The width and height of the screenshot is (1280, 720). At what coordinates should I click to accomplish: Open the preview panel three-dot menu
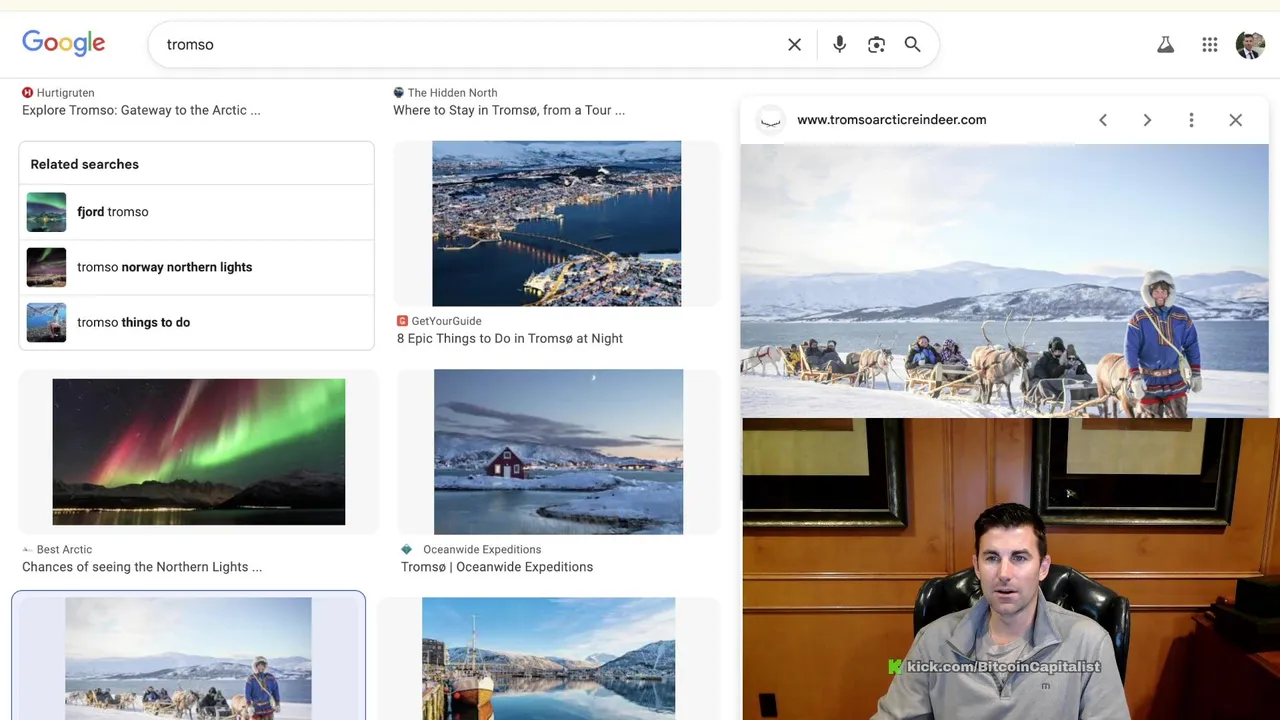(x=1191, y=120)
